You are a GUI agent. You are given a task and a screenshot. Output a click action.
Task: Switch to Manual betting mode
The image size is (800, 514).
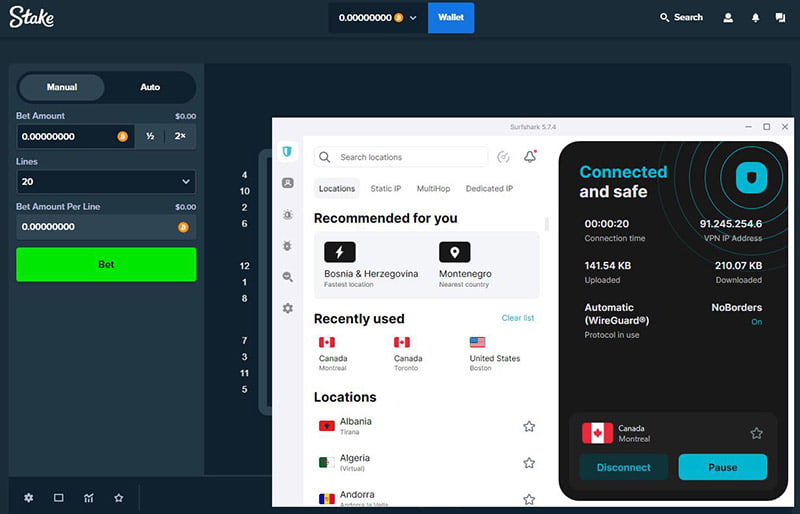62,87
